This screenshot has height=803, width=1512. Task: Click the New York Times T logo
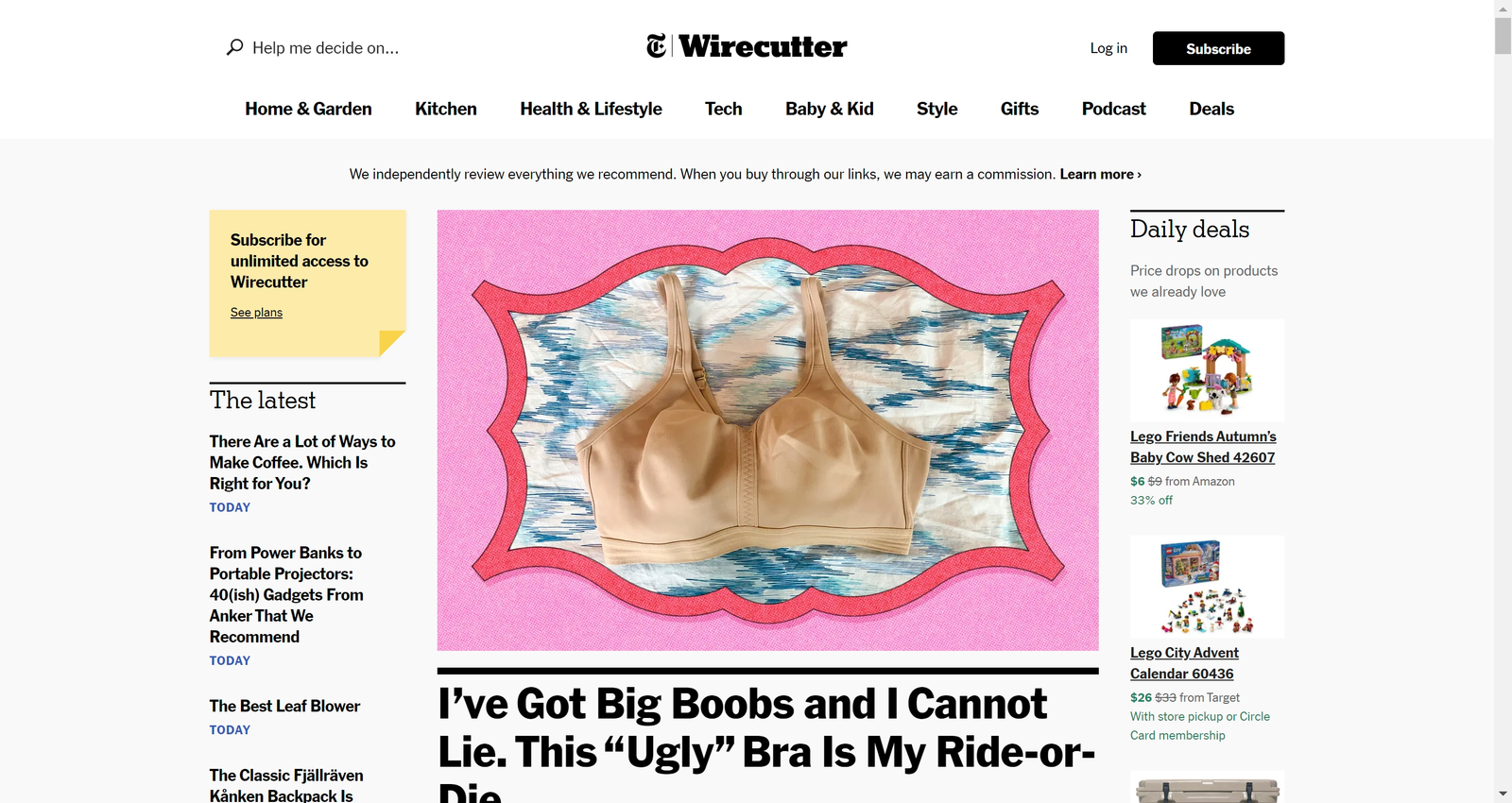[656, 45]
